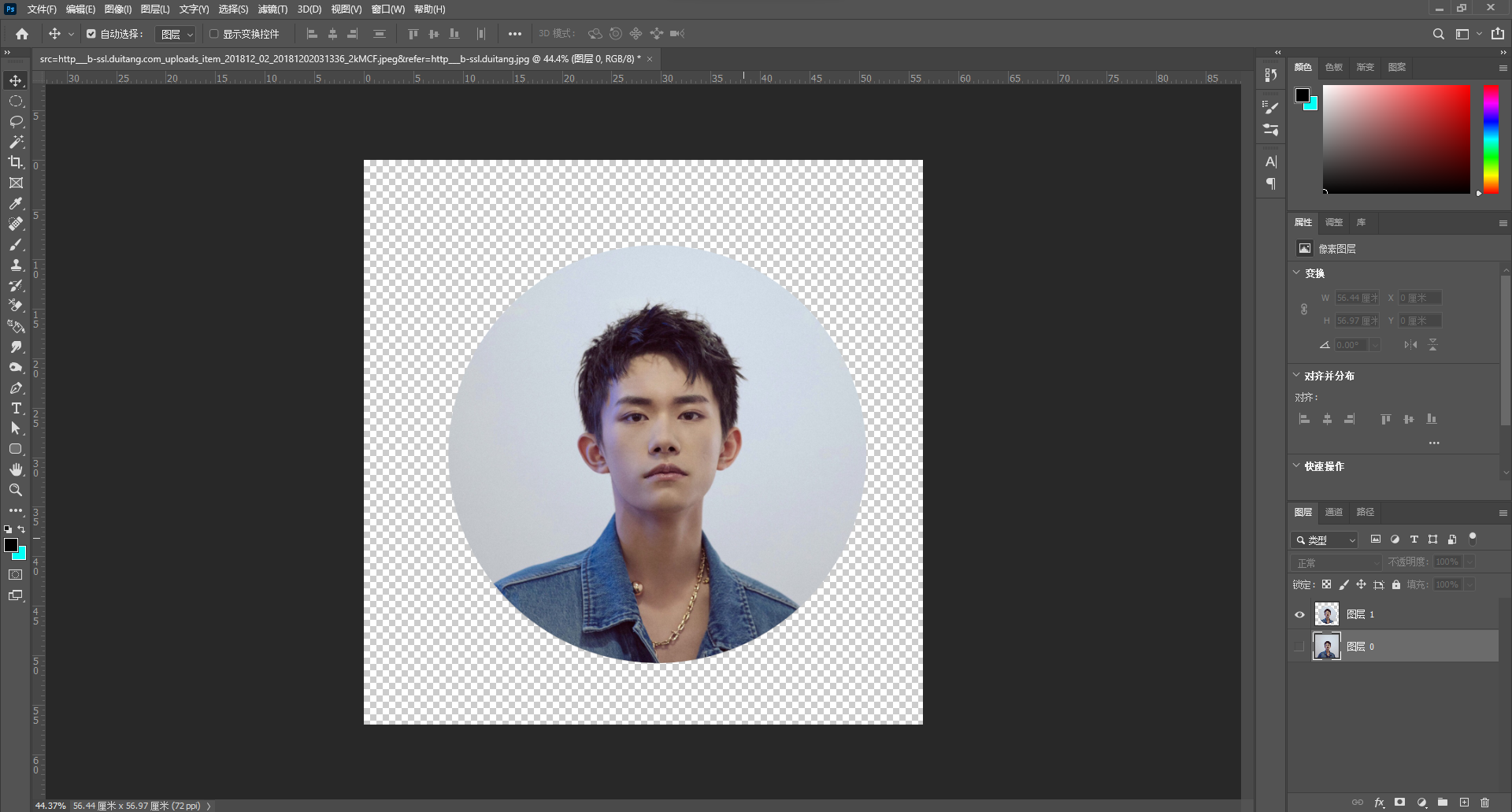
Task: Select the Lasso tool
Action: tap(16, 121)
